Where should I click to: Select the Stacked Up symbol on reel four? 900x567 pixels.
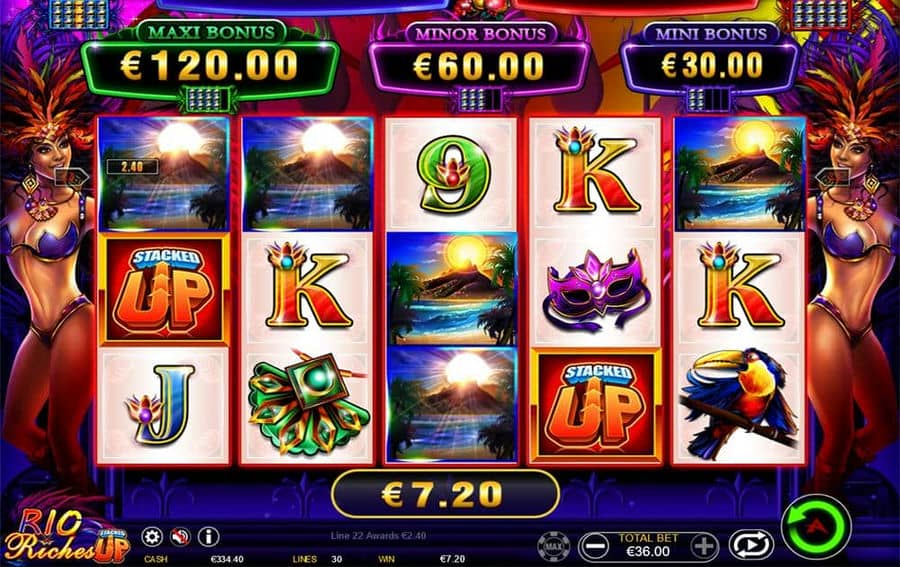(595, 406)
